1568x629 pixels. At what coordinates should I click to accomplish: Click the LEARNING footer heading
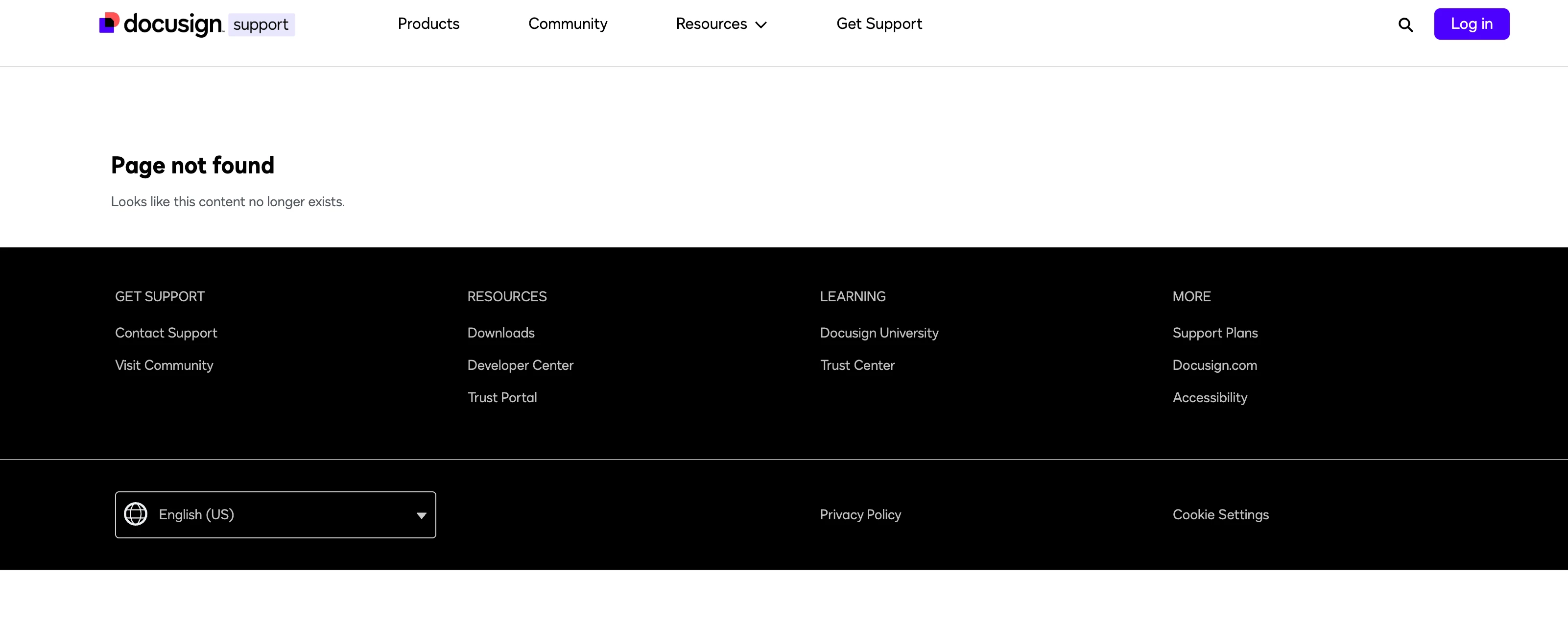[852, 296]
